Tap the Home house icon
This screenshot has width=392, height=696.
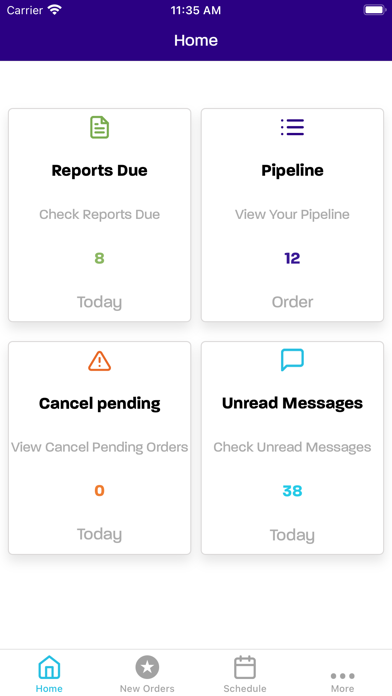(49, 667)
